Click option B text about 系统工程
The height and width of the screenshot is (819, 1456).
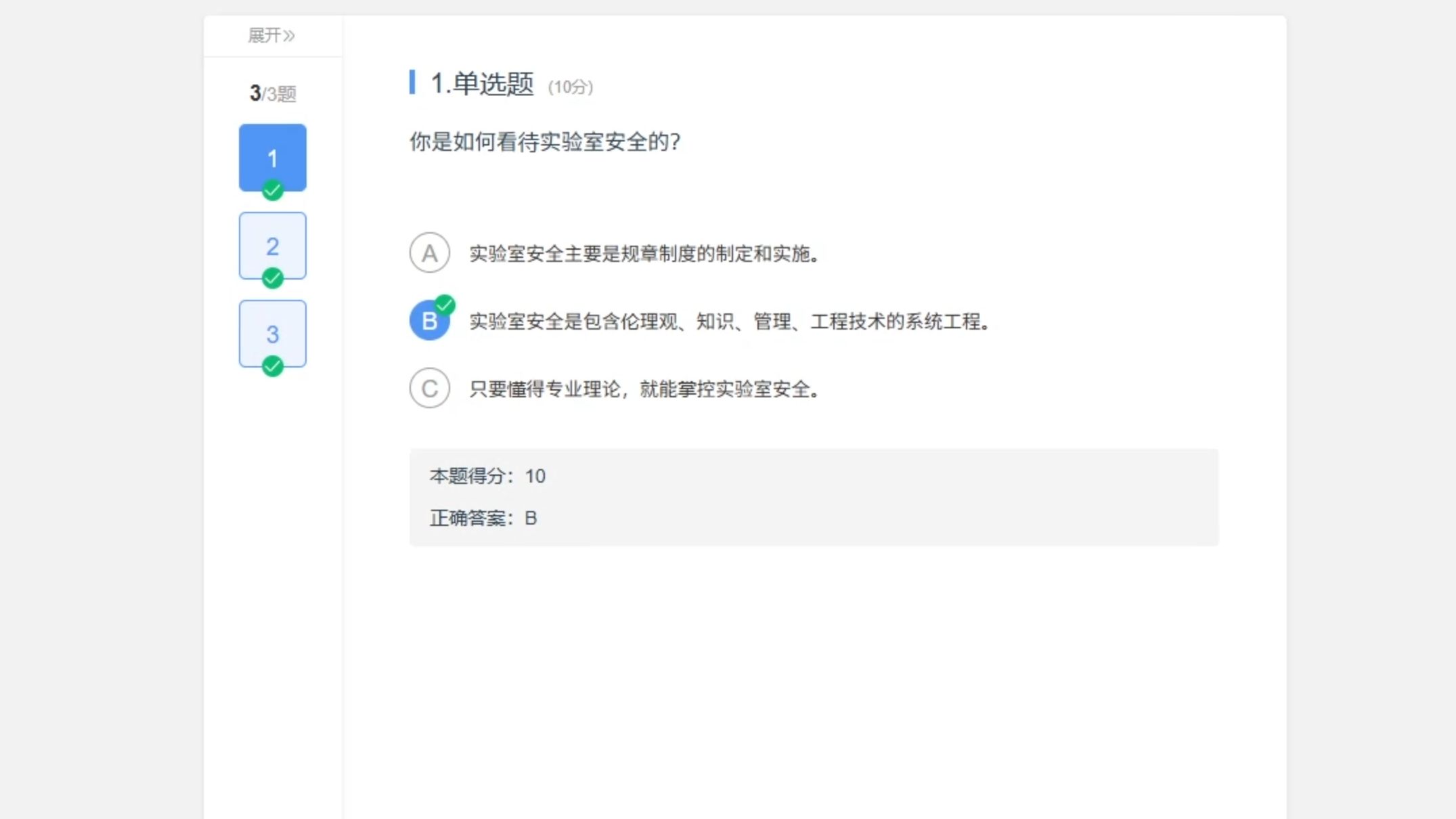tap(730, 322)
